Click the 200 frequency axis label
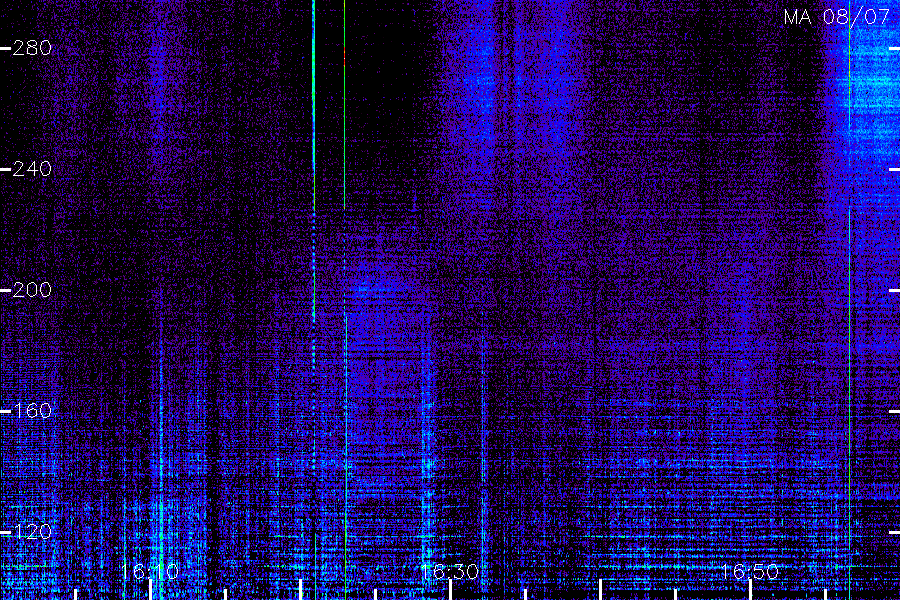The width and height of the screenshot is (900, 600). click(x=32, y=290)
